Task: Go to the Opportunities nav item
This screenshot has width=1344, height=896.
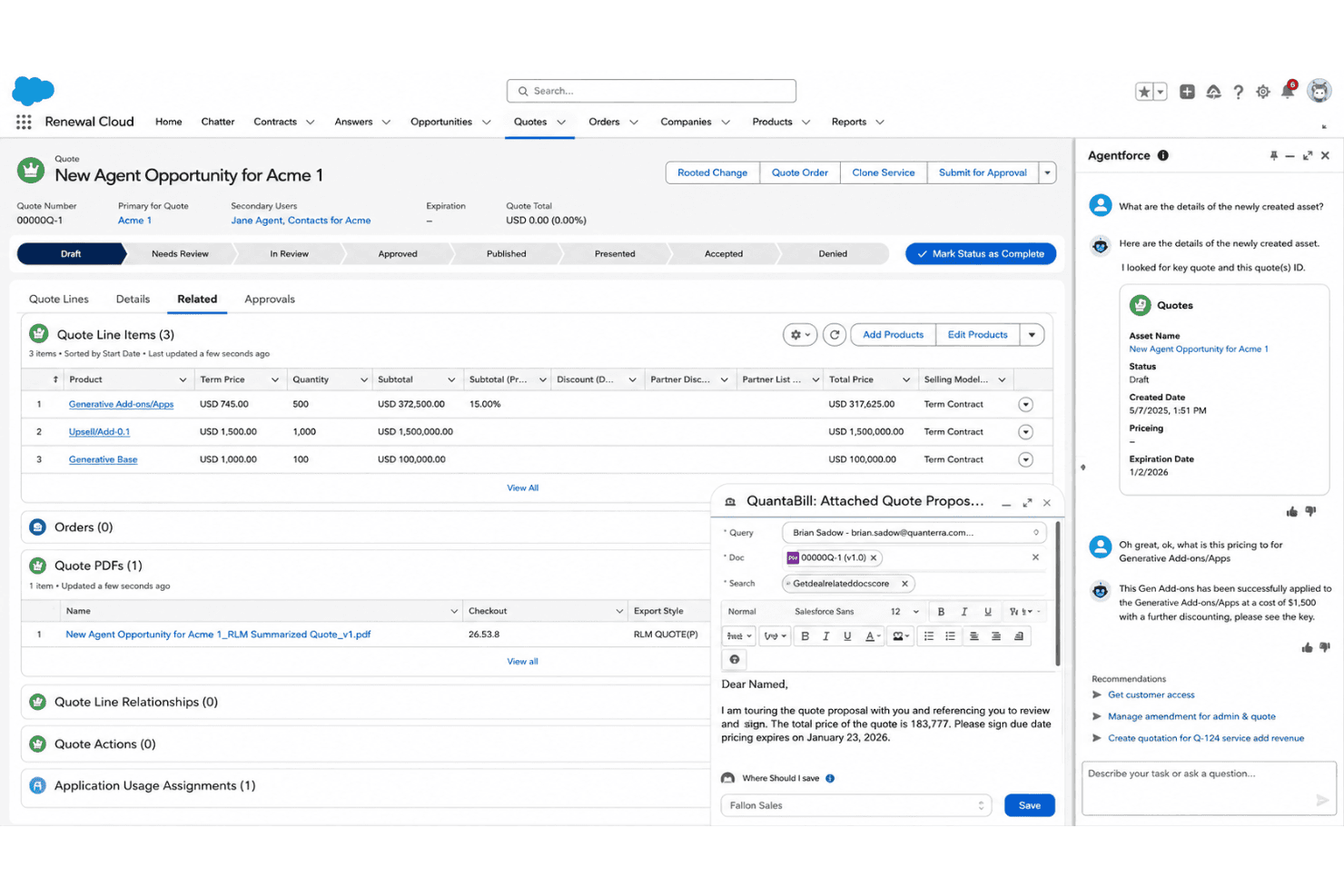Action: click(x=441, y=123)
